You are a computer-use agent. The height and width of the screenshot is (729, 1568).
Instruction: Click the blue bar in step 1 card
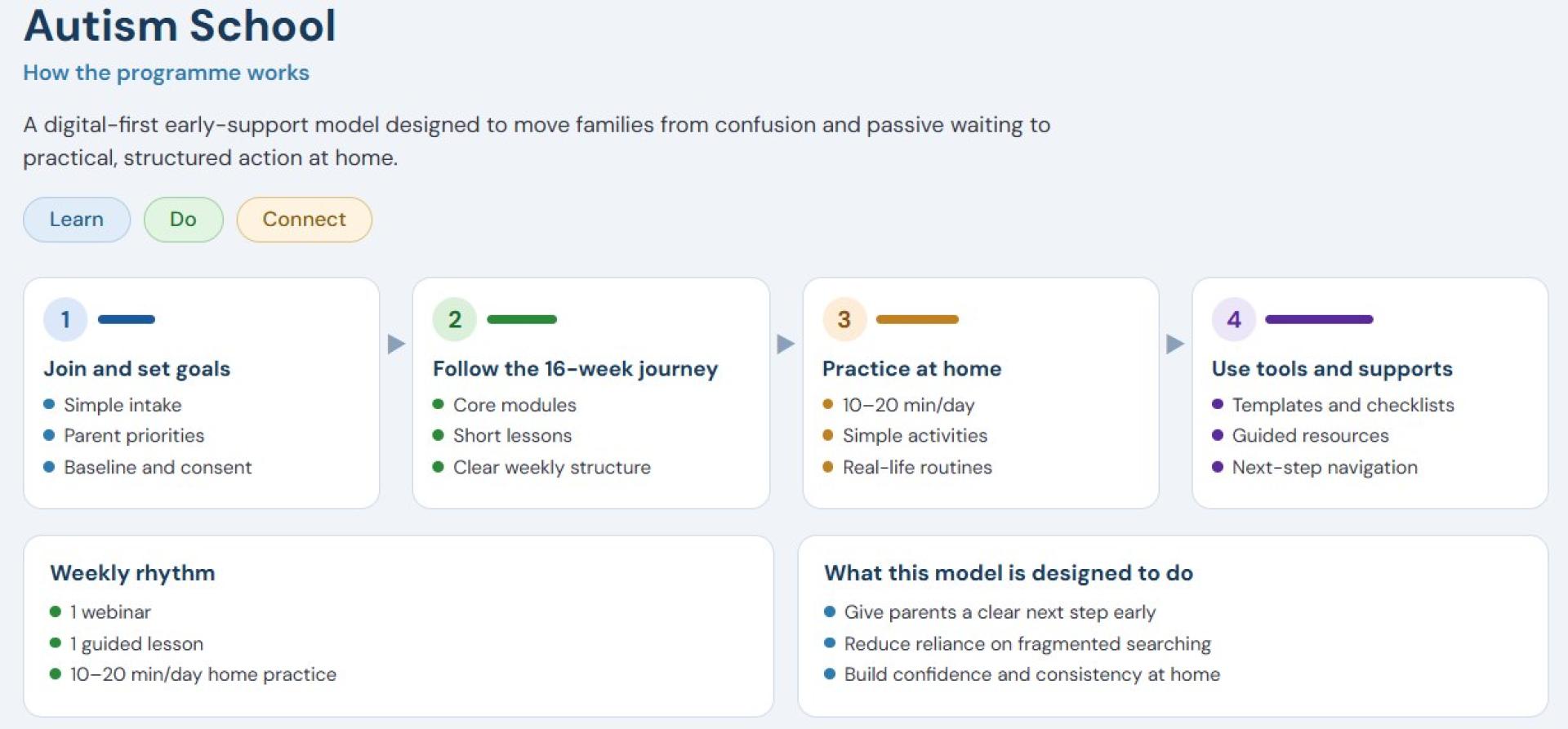[127, 319]
